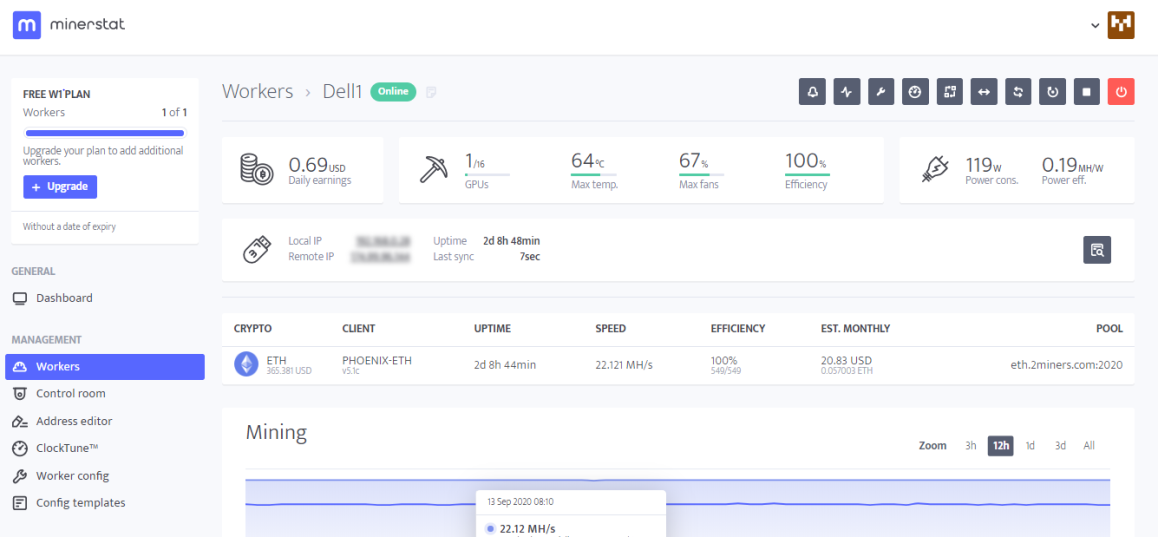This screenshot has height=537, width=1158.
Task: Click the double-arrow icon button
Action: pos(984,92)
